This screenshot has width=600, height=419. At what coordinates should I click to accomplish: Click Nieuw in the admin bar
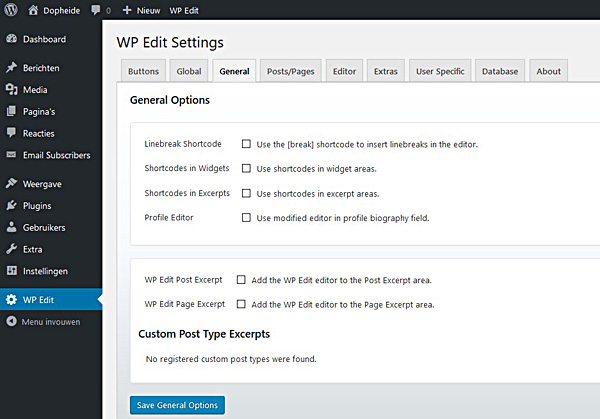point(148,10)
